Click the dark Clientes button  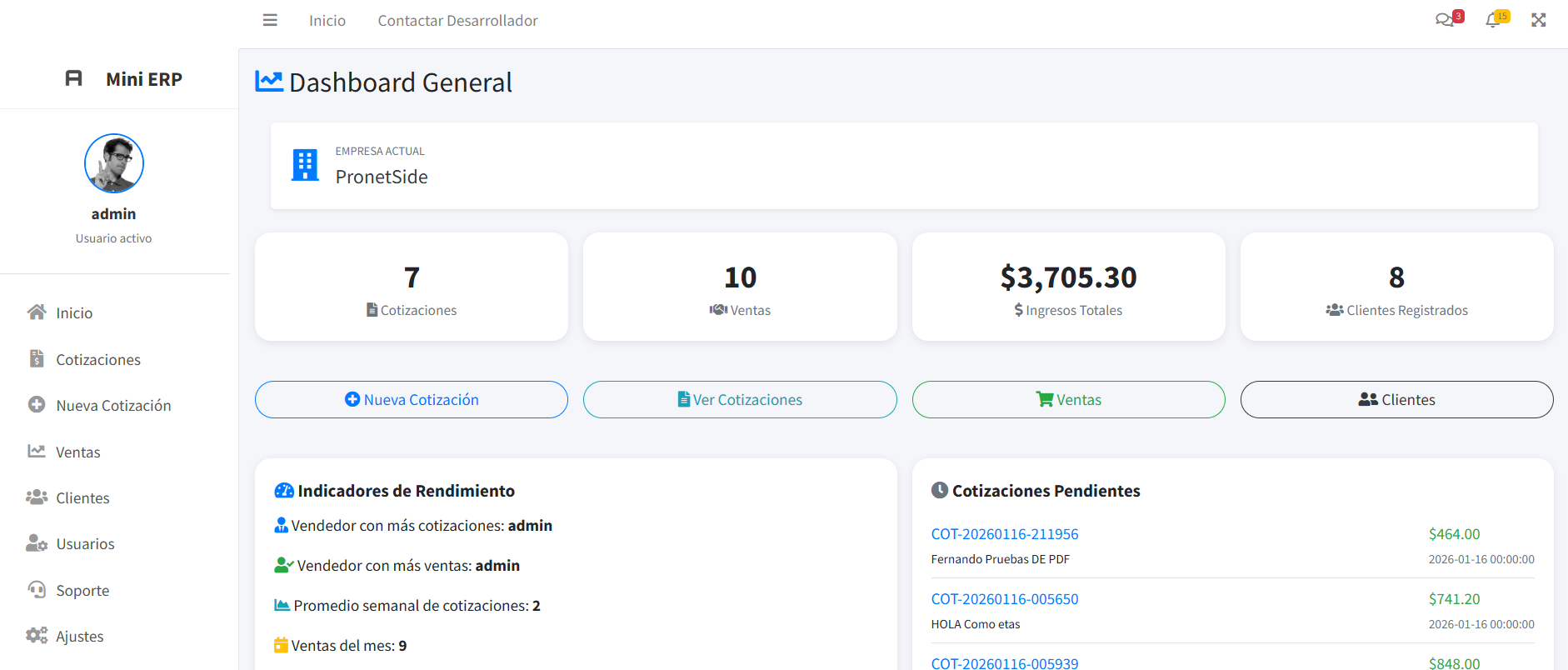pos(1397,399)
